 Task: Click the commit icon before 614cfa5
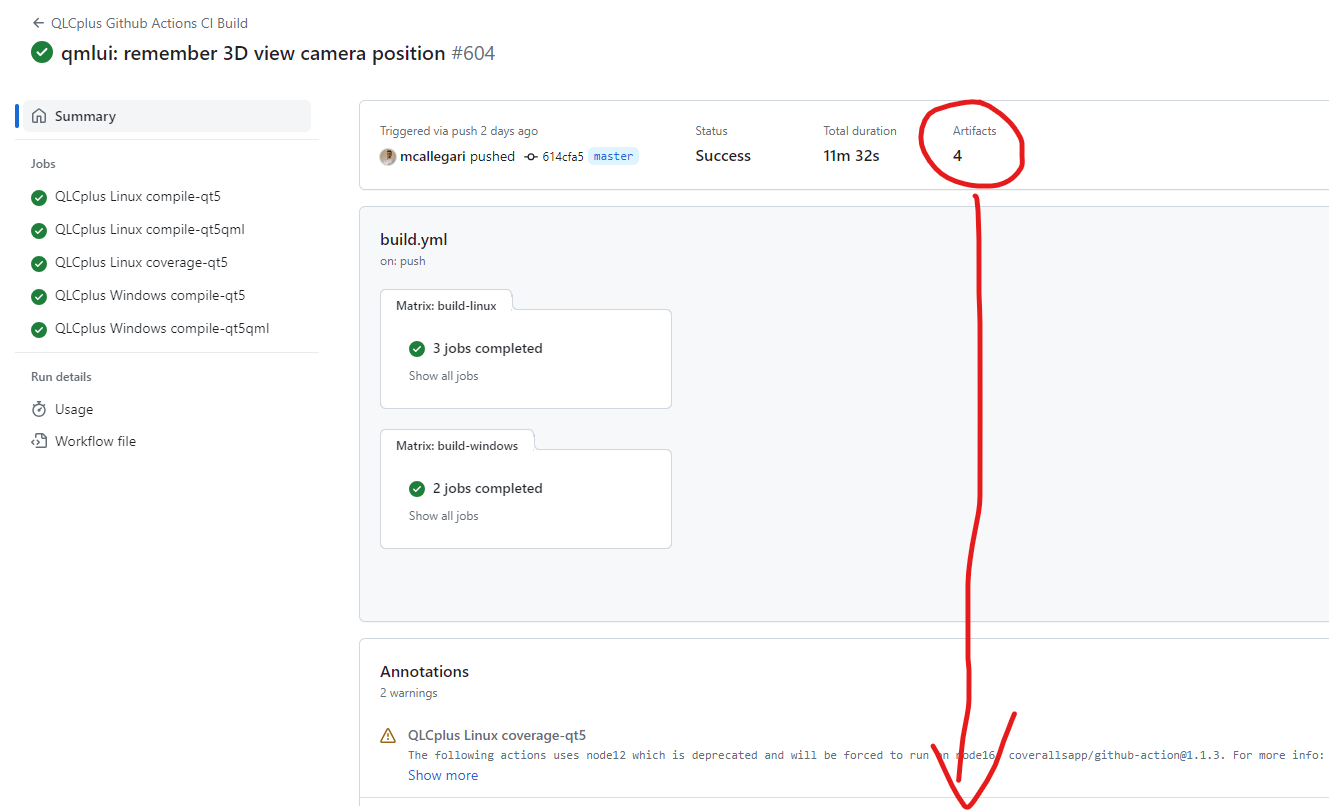(531, 157)
